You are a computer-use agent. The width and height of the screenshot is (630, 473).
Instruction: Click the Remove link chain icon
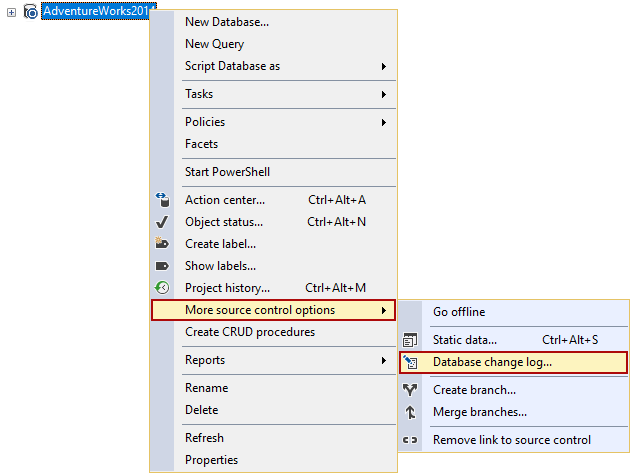[x=410, y=440]
